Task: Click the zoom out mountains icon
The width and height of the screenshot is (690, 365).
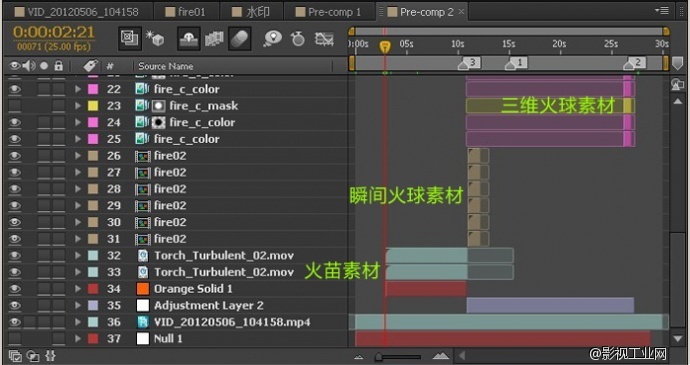Action: tap(359, 357)
